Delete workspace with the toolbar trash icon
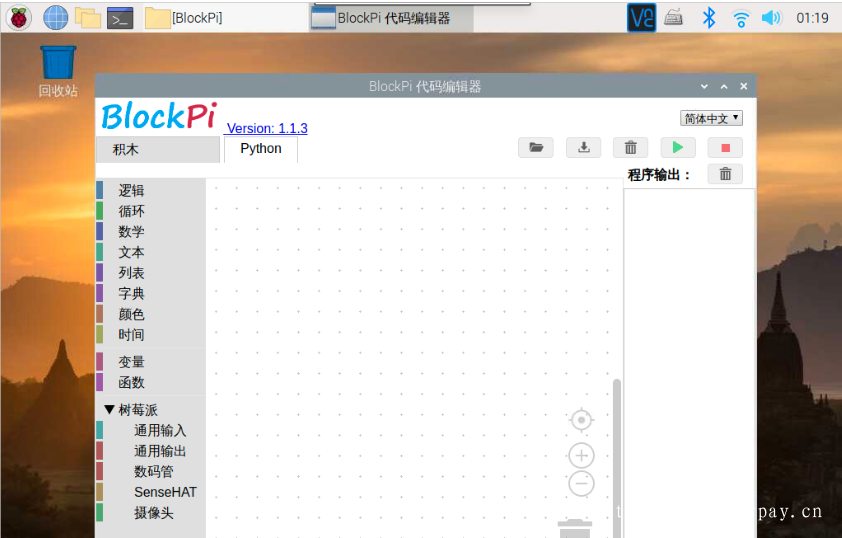This screenshot has height=538, width=842. [630, 148]
